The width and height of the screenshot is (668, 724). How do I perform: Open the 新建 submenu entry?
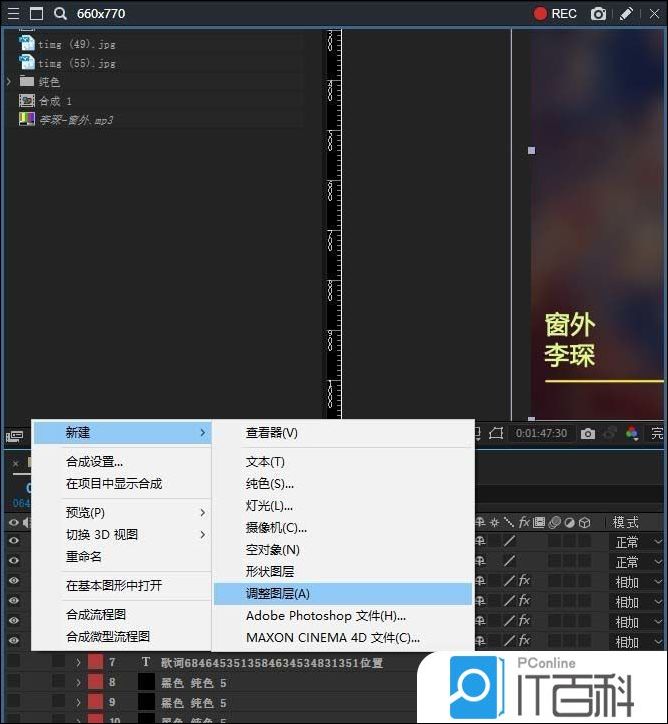point(123,433)
